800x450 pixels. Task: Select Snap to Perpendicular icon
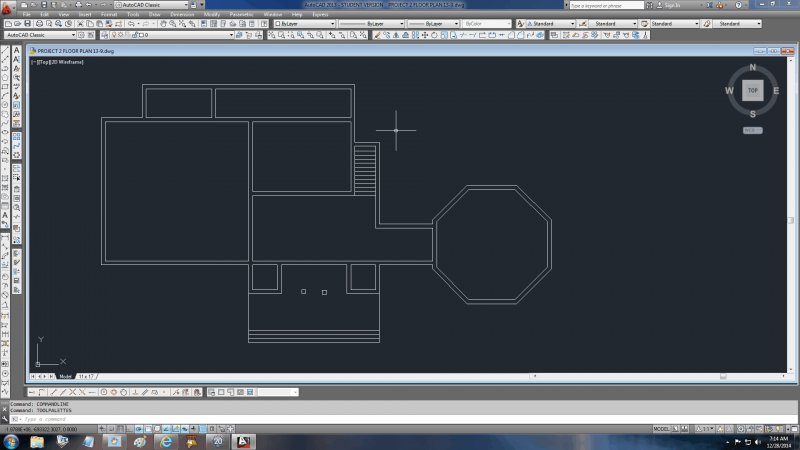135,392
